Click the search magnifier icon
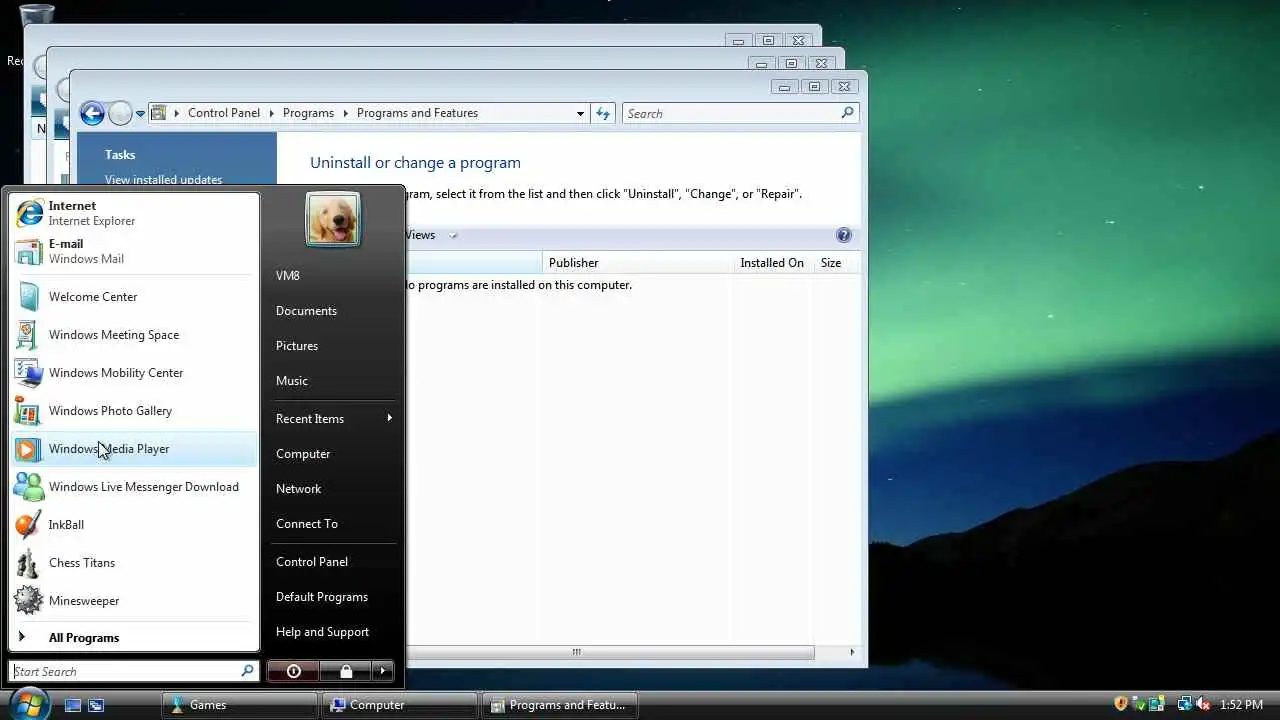The height and width of the screenshot is (720, 1280). pos(847,113)
